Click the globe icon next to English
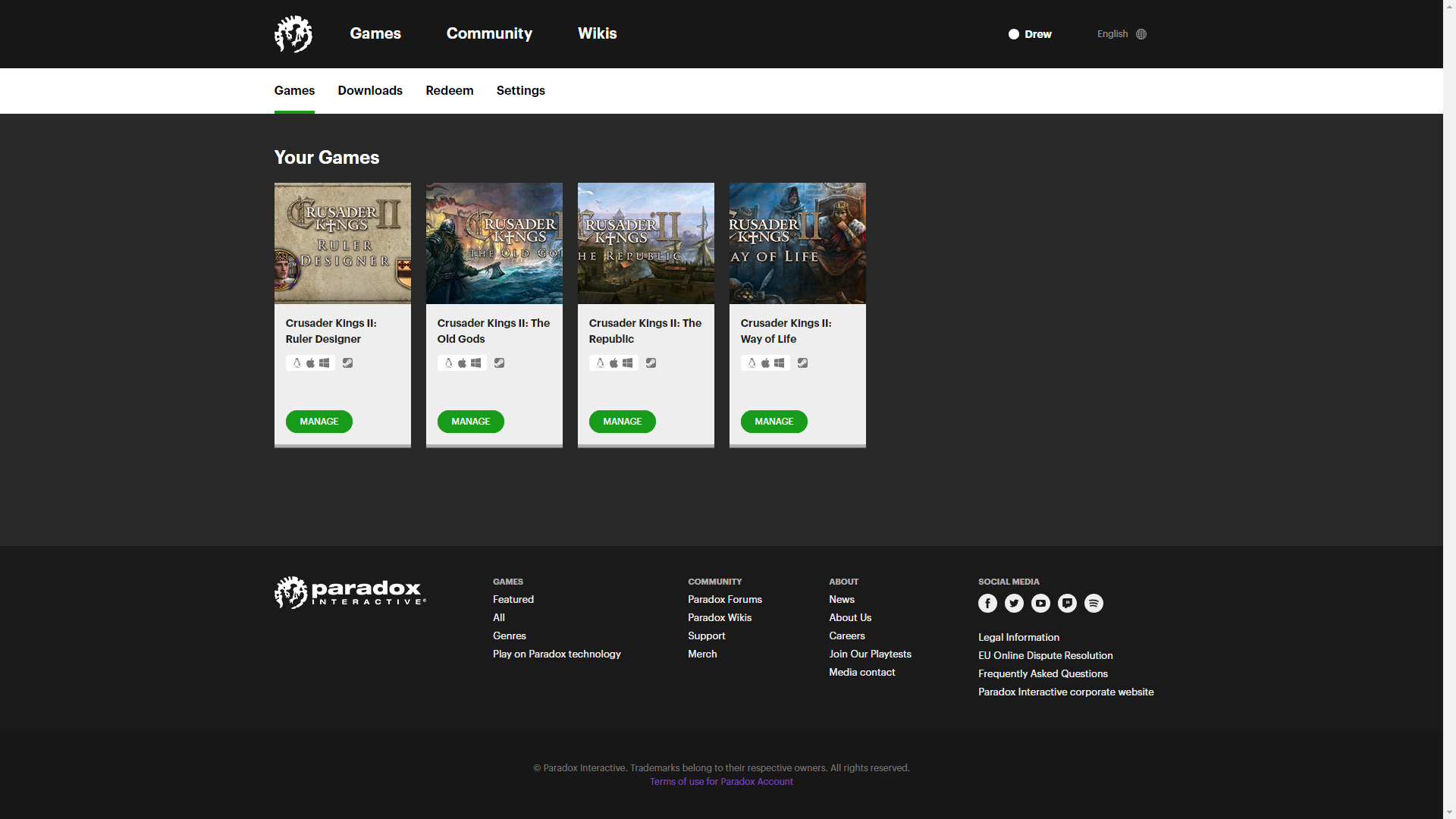The width and height of the screenshot is (1456, 819). 1141,34
